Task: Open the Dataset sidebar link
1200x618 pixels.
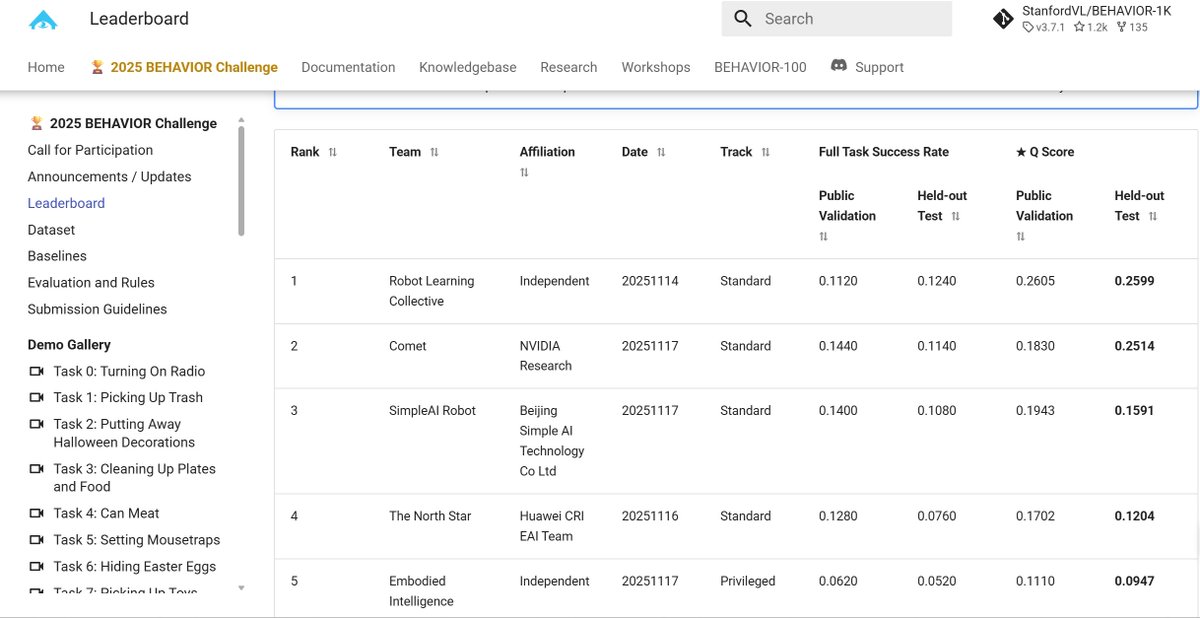Action: (x=51, y=230)
